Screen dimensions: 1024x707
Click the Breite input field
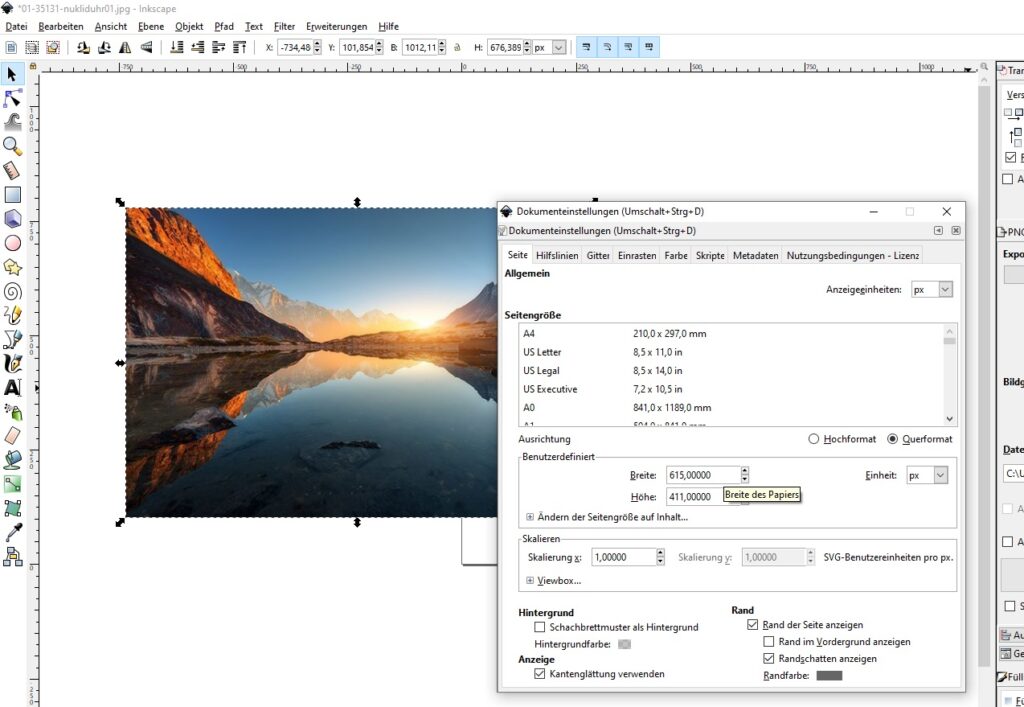pyautogui.click(x=703, y=475)
